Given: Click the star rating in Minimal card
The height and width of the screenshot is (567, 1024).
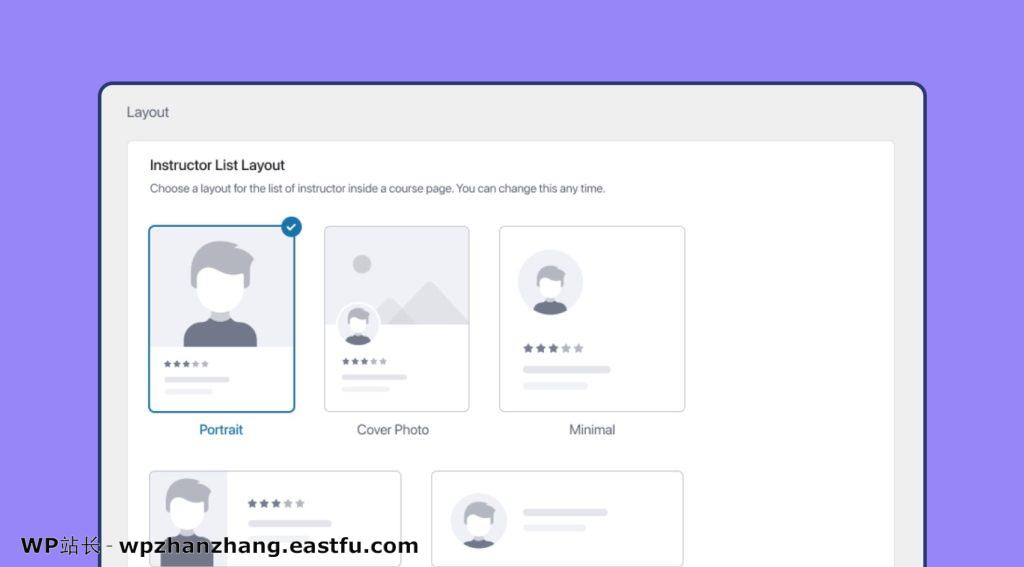Looking at the screenshot, I should point(552,348).
